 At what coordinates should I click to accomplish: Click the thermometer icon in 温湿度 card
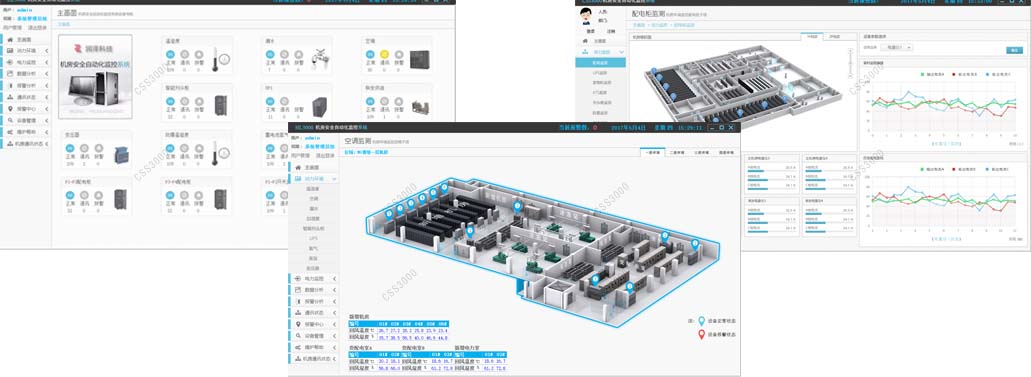(214, 60)
